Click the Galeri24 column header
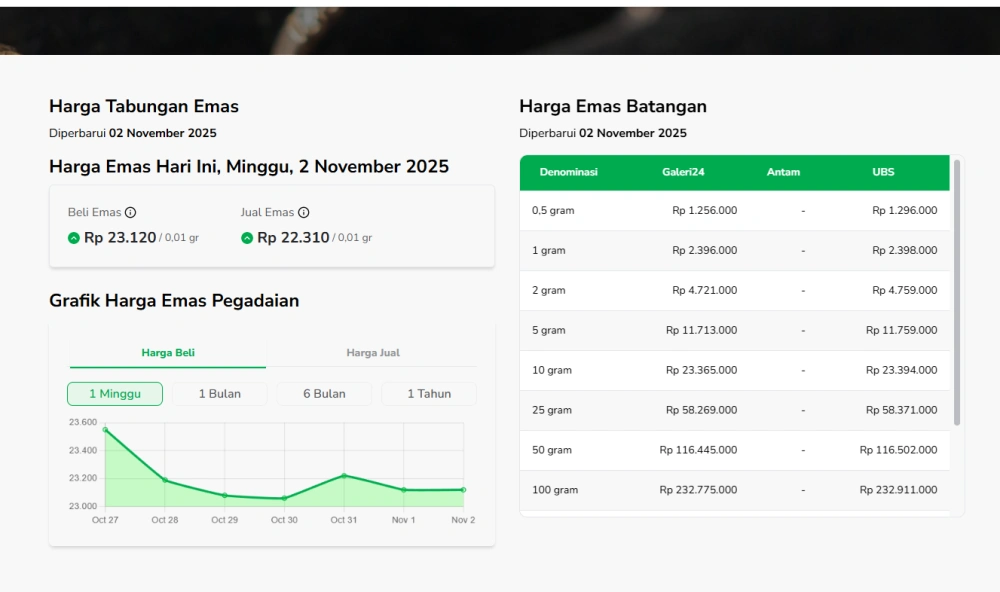 [684, 172]
